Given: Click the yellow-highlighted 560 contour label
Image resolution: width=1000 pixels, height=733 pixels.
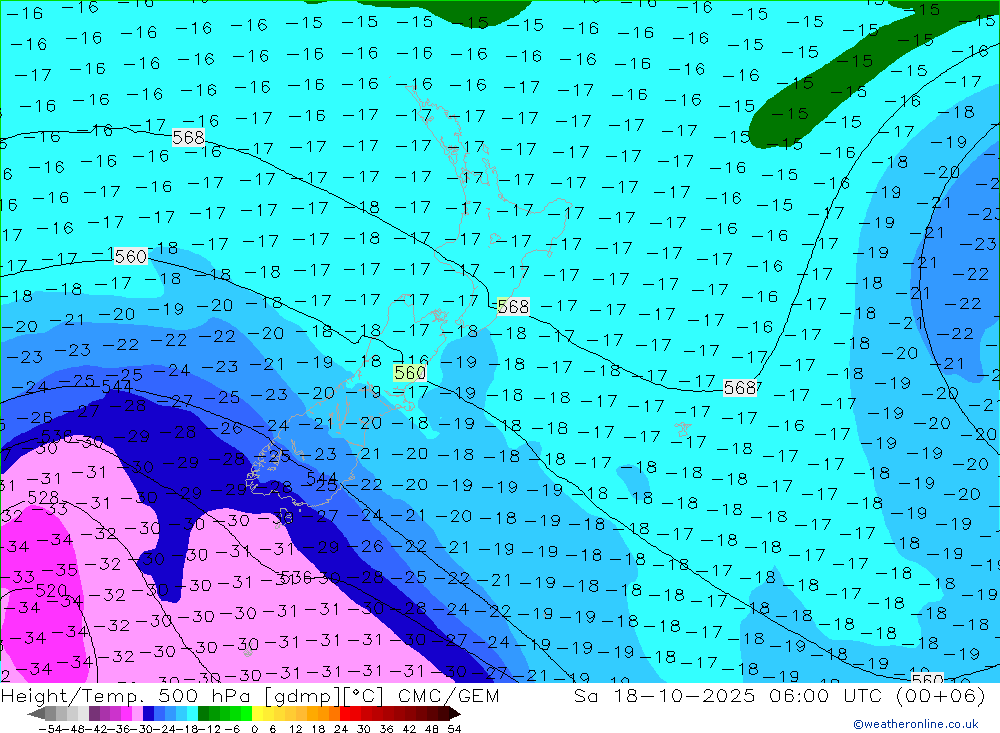Looking at the screenshot, I should (x=409, y=373).
